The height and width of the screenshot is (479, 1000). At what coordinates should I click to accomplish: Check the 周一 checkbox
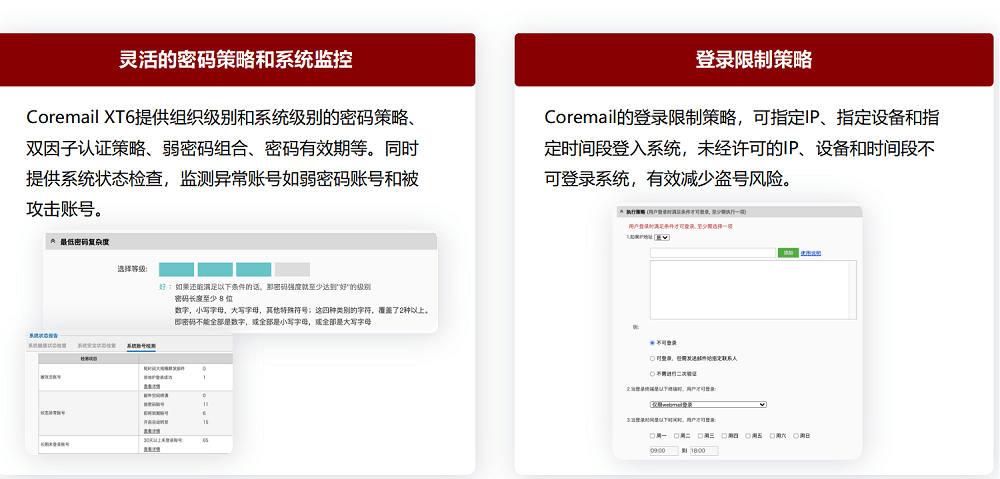[x=652, y=436]
